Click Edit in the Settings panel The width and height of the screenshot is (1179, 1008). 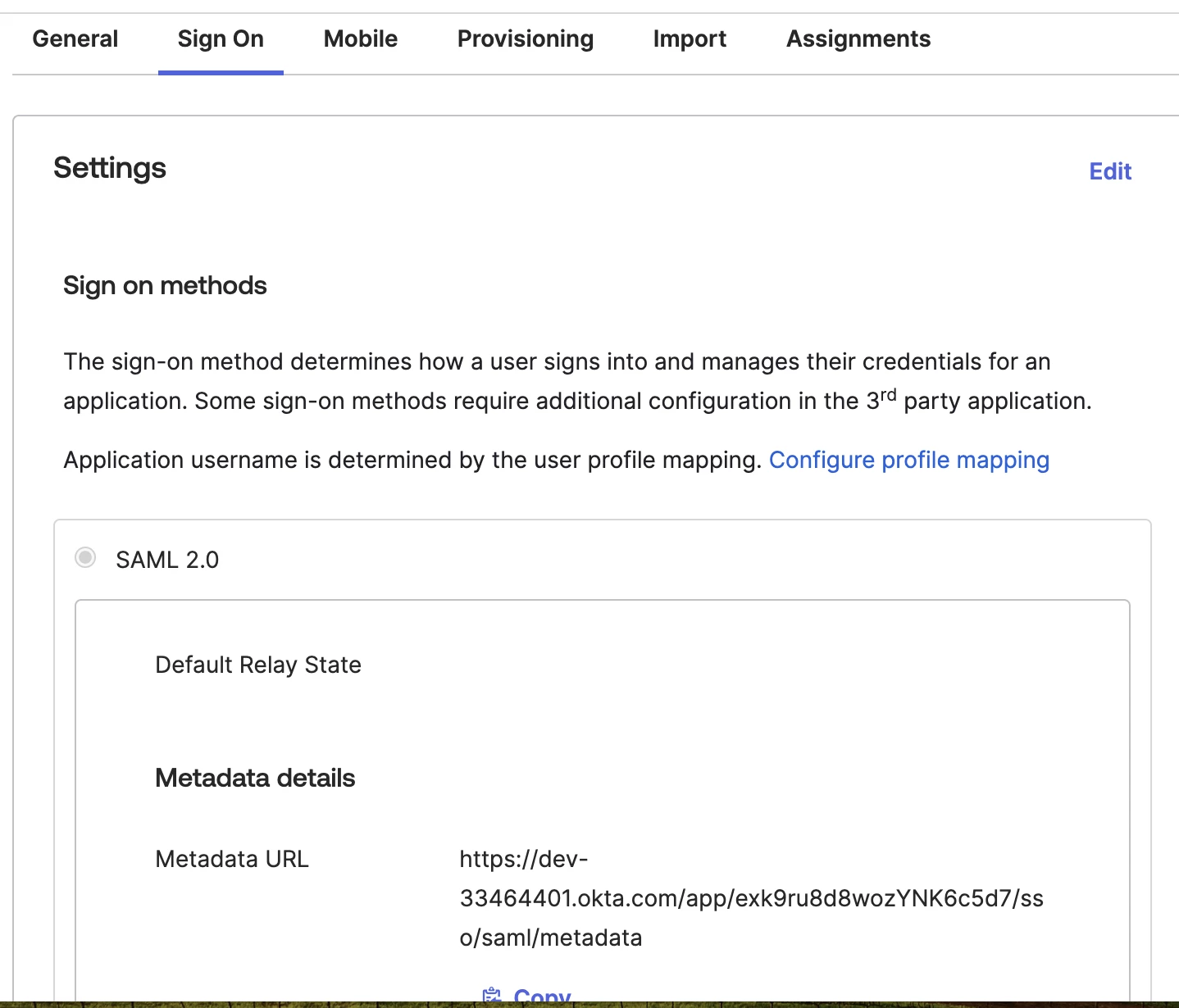(1109, 171)
